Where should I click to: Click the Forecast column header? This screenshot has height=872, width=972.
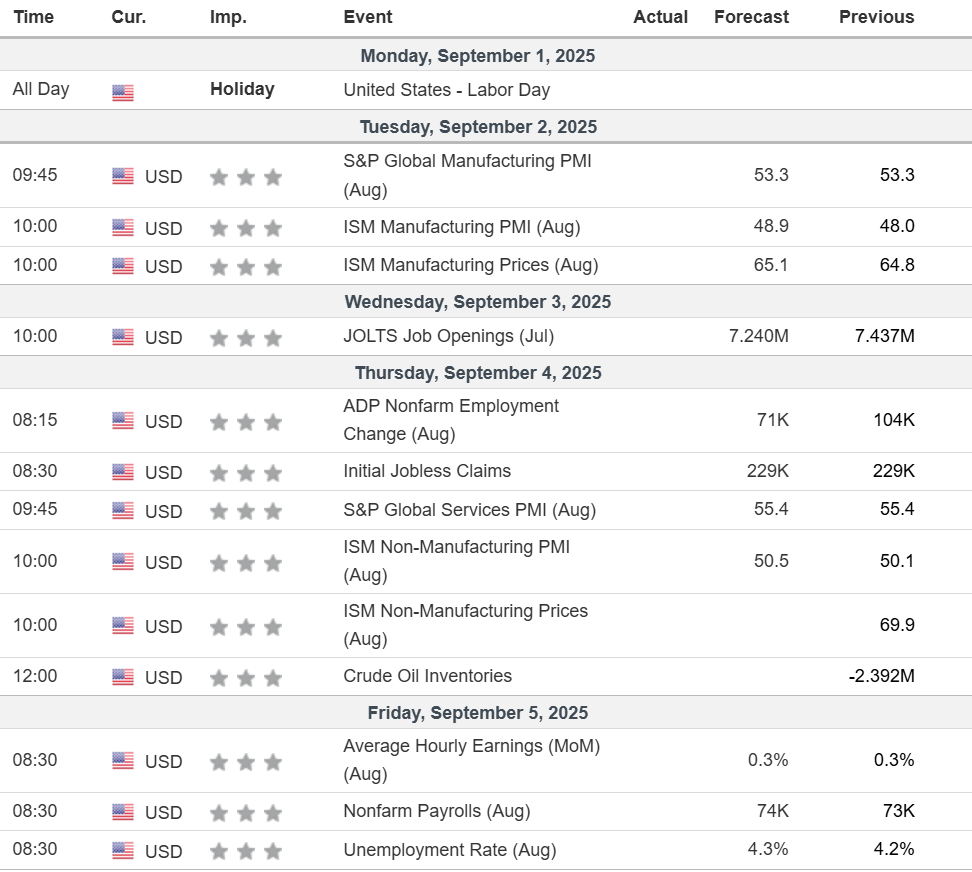tap(751, 17)
